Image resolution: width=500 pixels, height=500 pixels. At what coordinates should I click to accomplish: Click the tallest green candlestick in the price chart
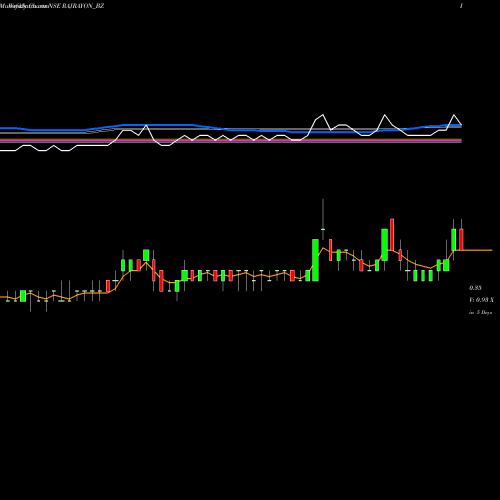(315, 260)
